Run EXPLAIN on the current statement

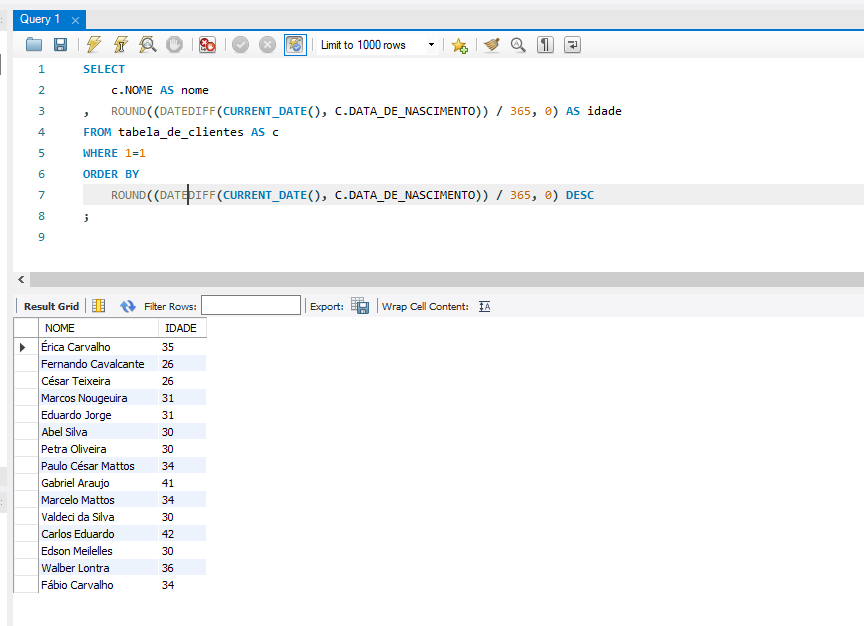coord(147,45)
